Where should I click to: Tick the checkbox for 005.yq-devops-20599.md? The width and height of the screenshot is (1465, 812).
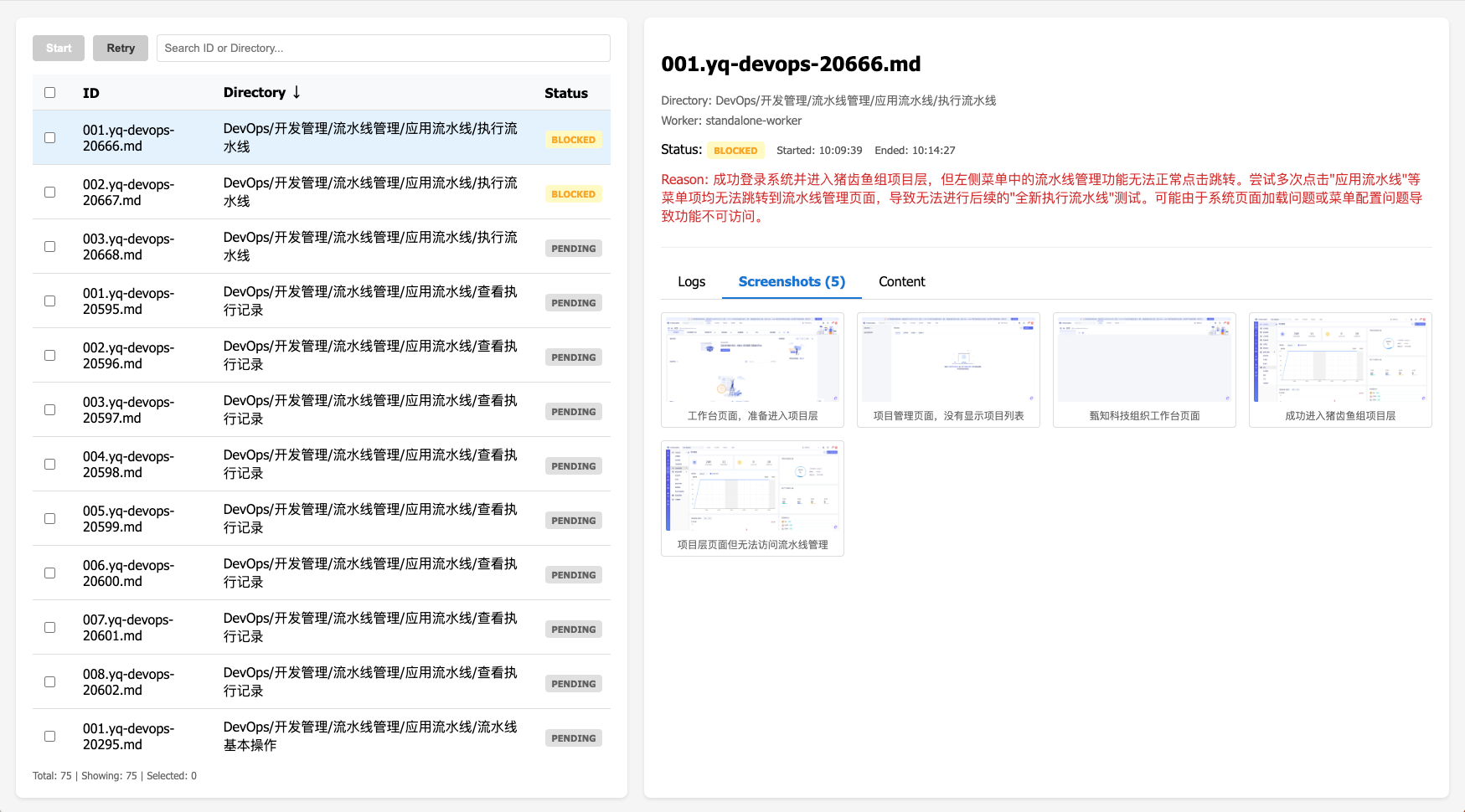coord(50,519)
